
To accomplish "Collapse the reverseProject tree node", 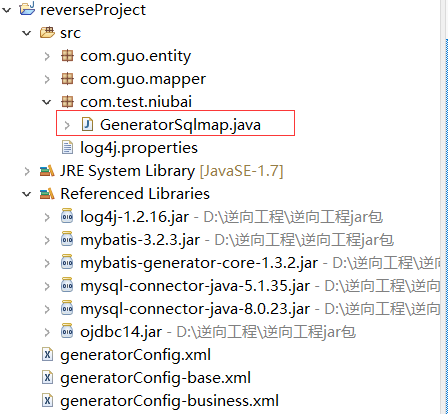I will click(7, 10).
